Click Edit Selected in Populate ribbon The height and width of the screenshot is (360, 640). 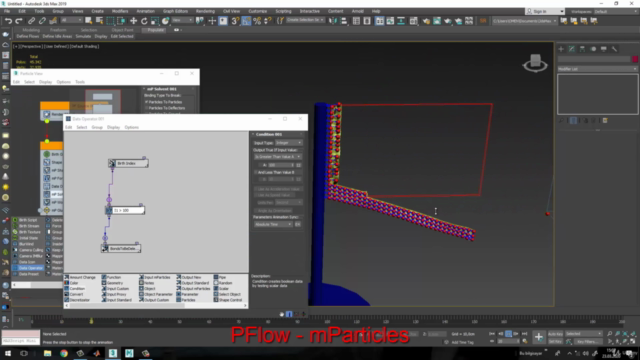click(x=122, y=36)
